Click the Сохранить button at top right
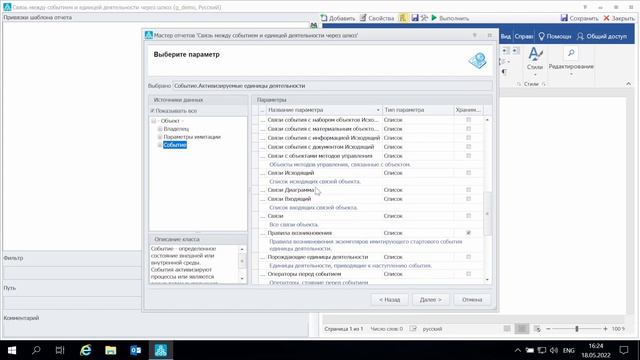The height and width of the screenshot is (360, 640). [579, 18]
